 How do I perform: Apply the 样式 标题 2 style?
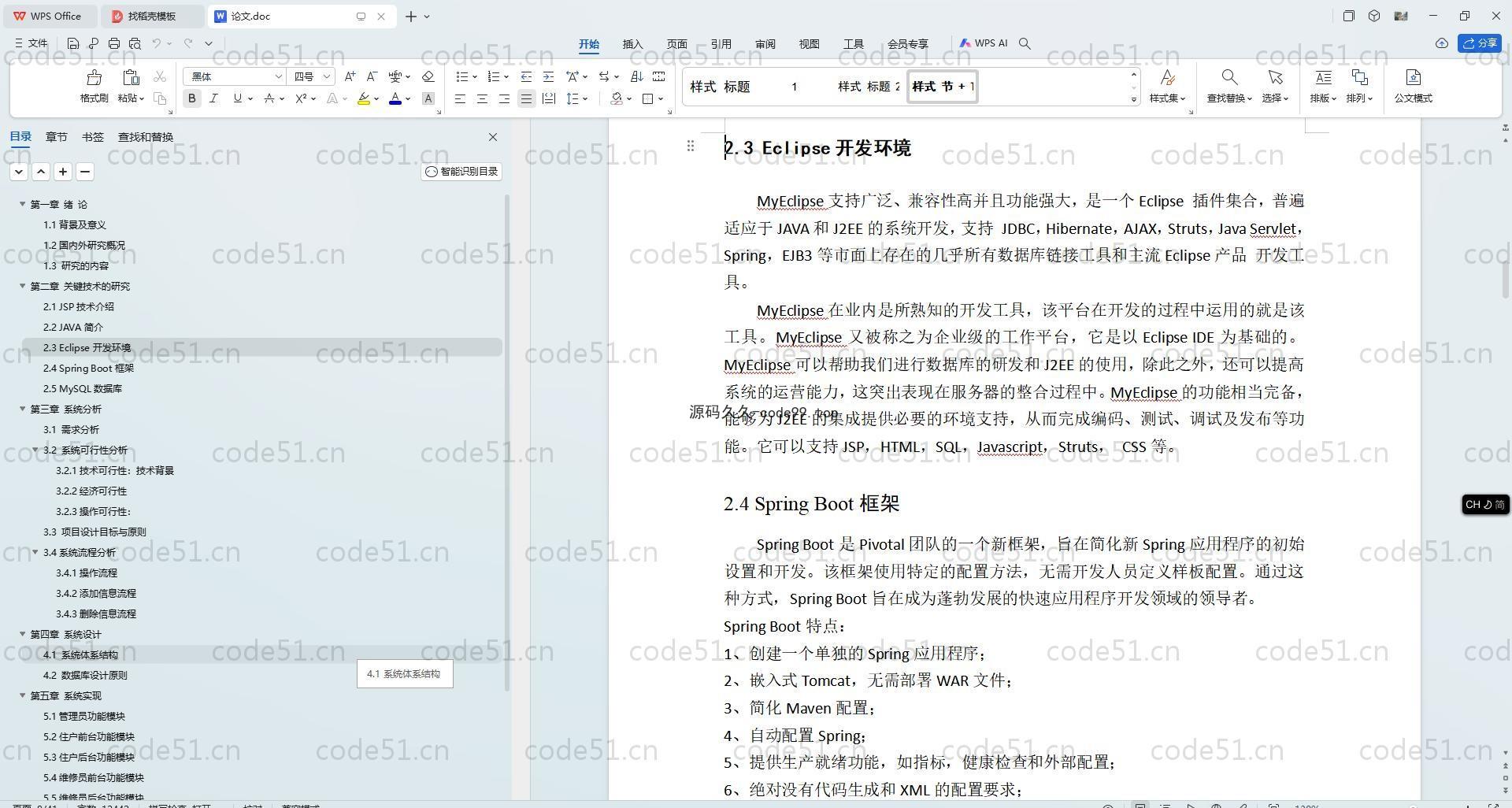868,87
